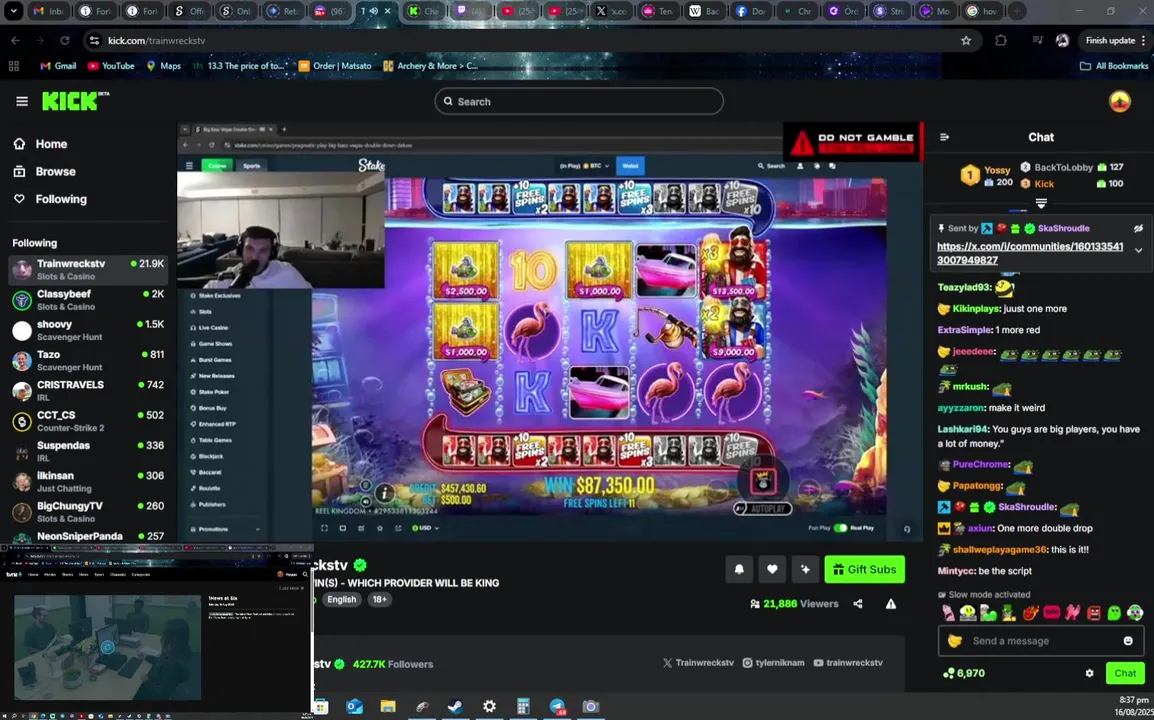Select the Sports tab in Stake
1154x720 pixels.
251,166
